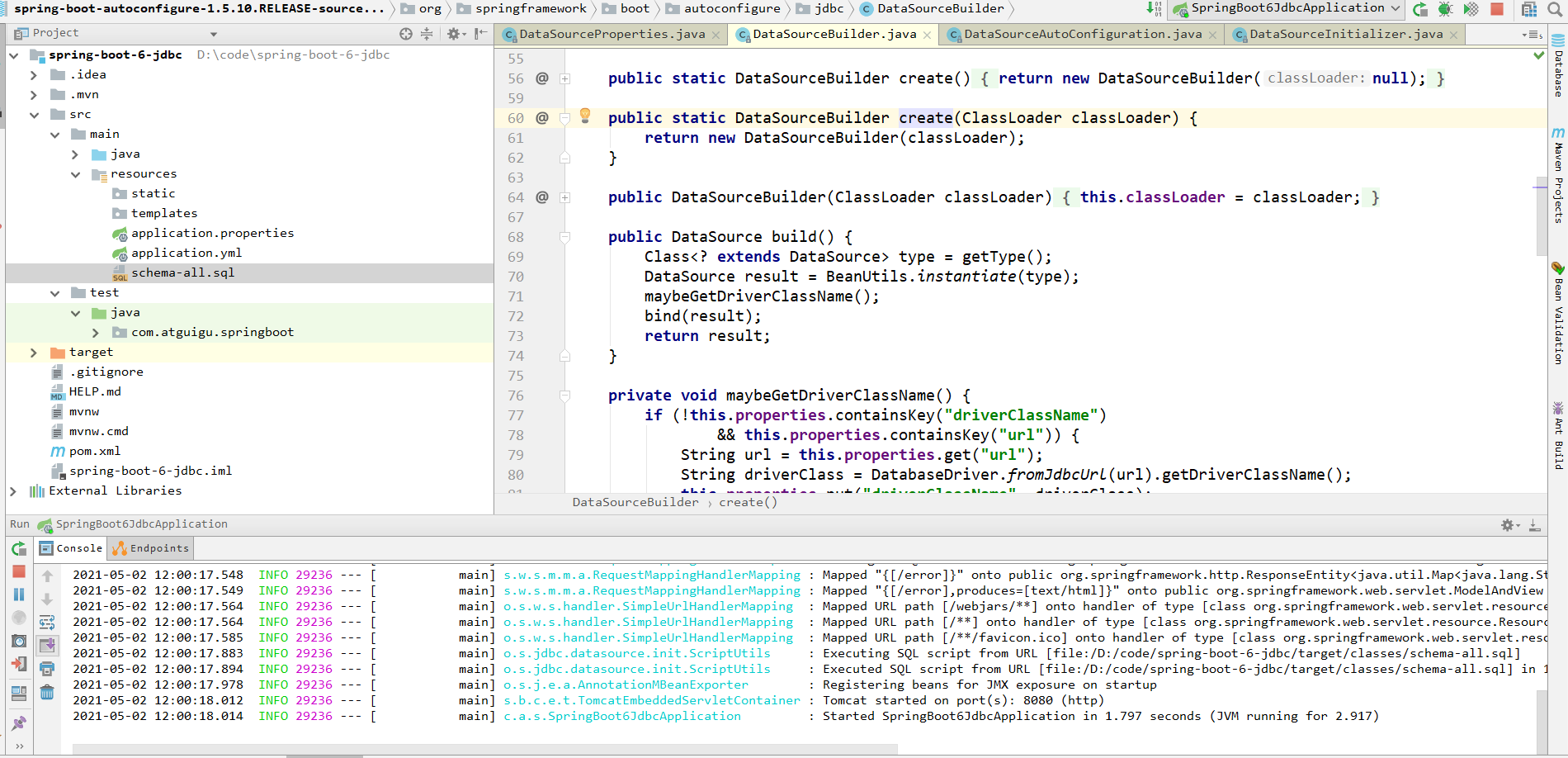
Task: Click the console horizontal scrollbar
Action: pyautogui.click(x=485, y=749)
